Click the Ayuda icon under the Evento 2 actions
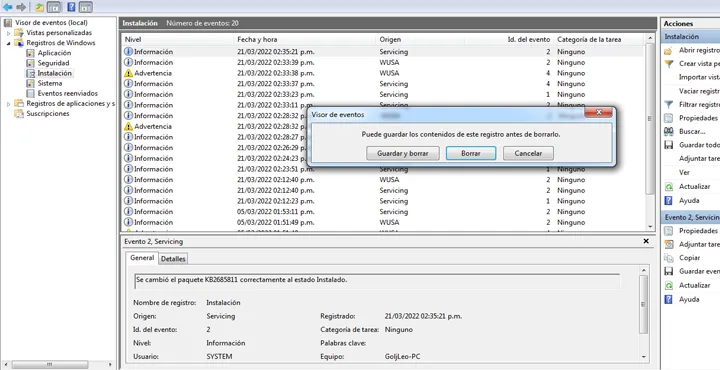This screenshot has width=720, height=370. pyautogui.click(x=669, y=299)
